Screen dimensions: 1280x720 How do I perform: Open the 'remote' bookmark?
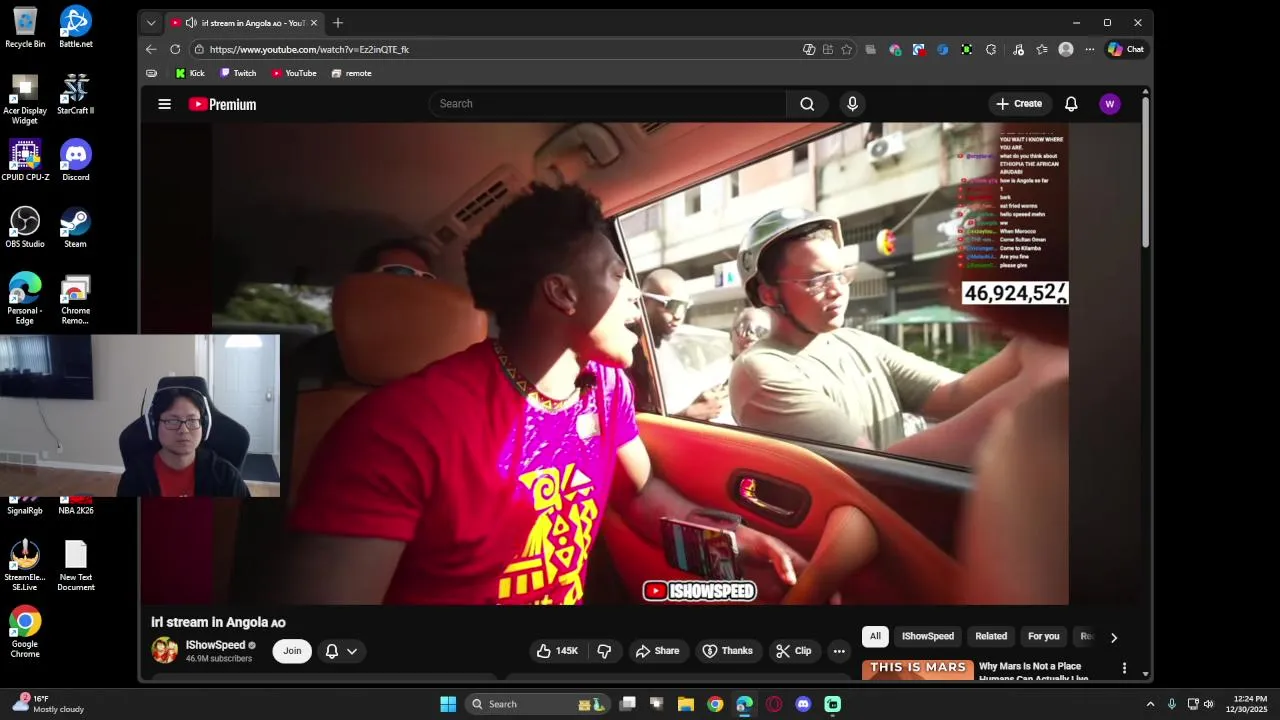[x=351, y=73]
